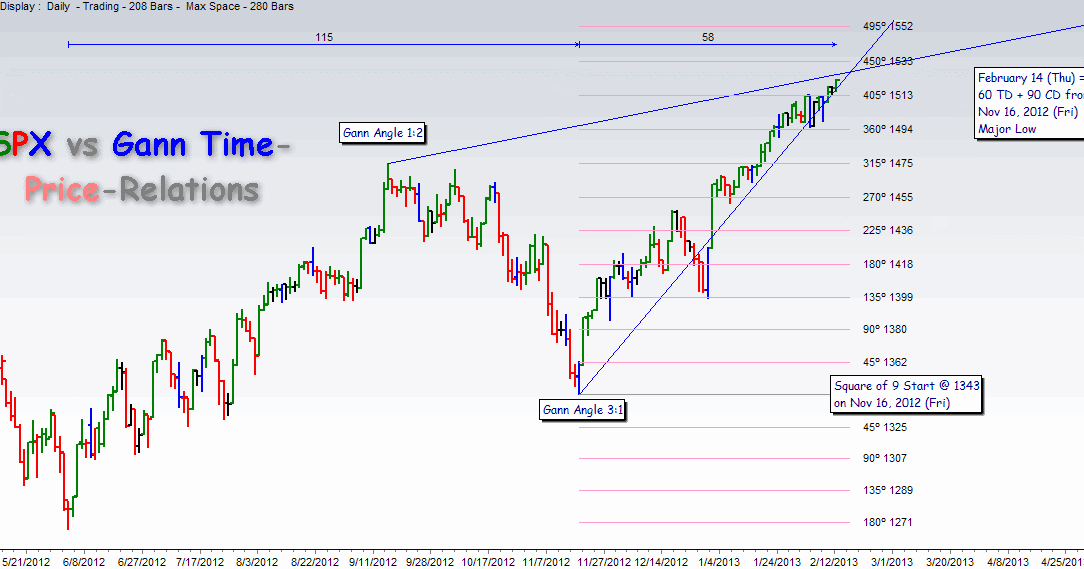The height and width of the screenshot is (569, 1084).
Task: Click the '270° 1455' price level label
Action: click(888, 196)
